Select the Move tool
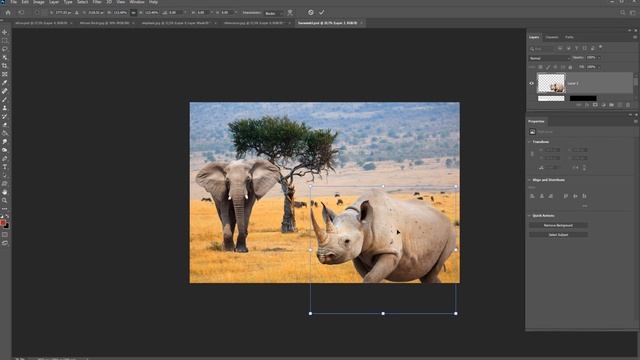The image size is (640, 360). click(x=4, y=32)
